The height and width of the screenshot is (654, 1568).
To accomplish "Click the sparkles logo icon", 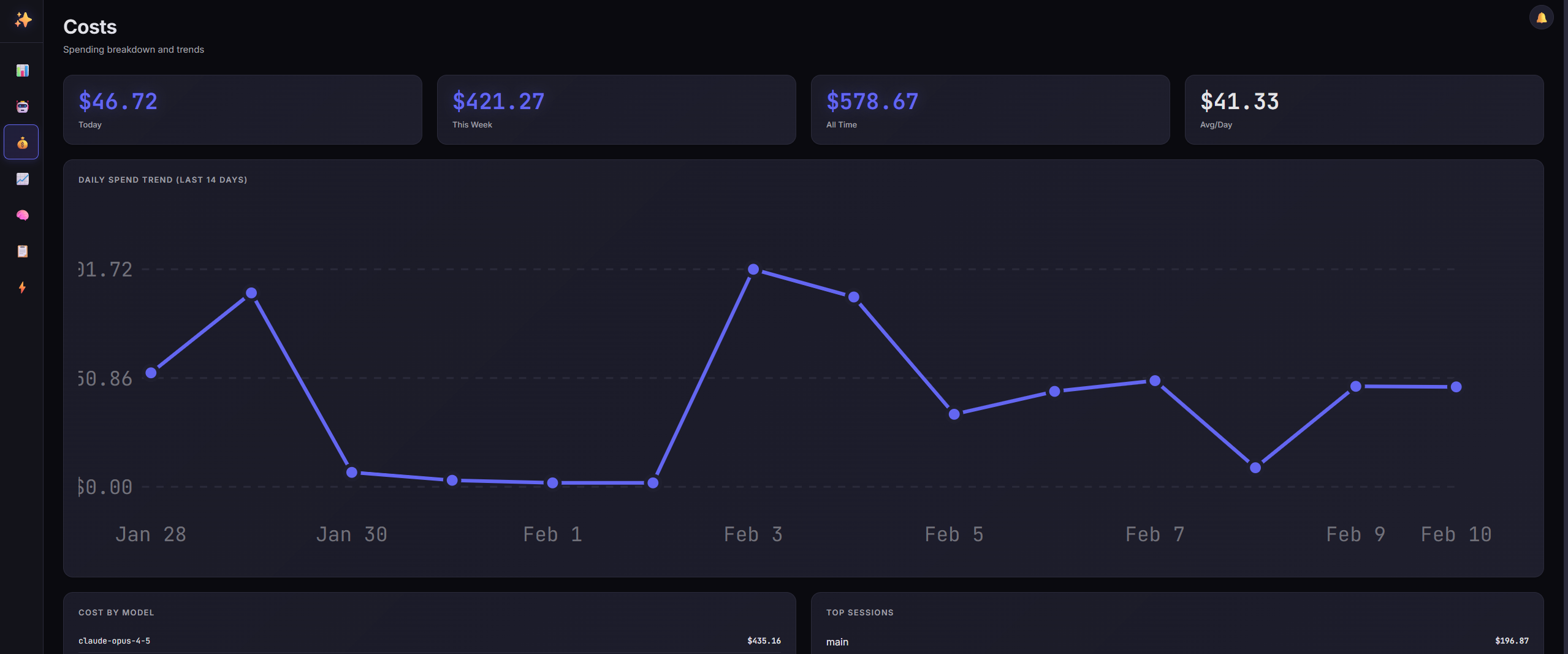I will (23, 20).
